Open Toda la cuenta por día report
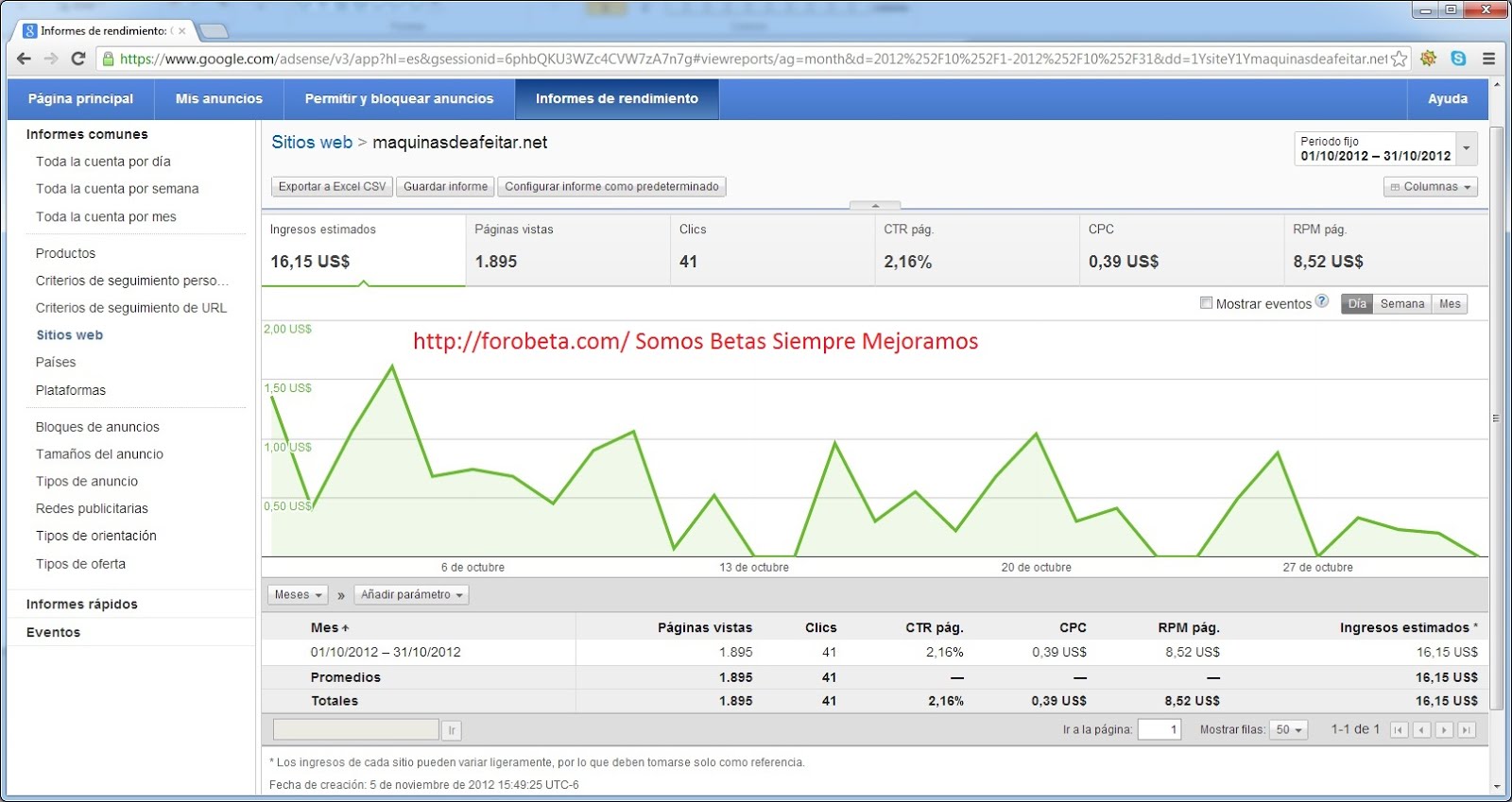Screen dimensions: 1512x802 (103, 162)
